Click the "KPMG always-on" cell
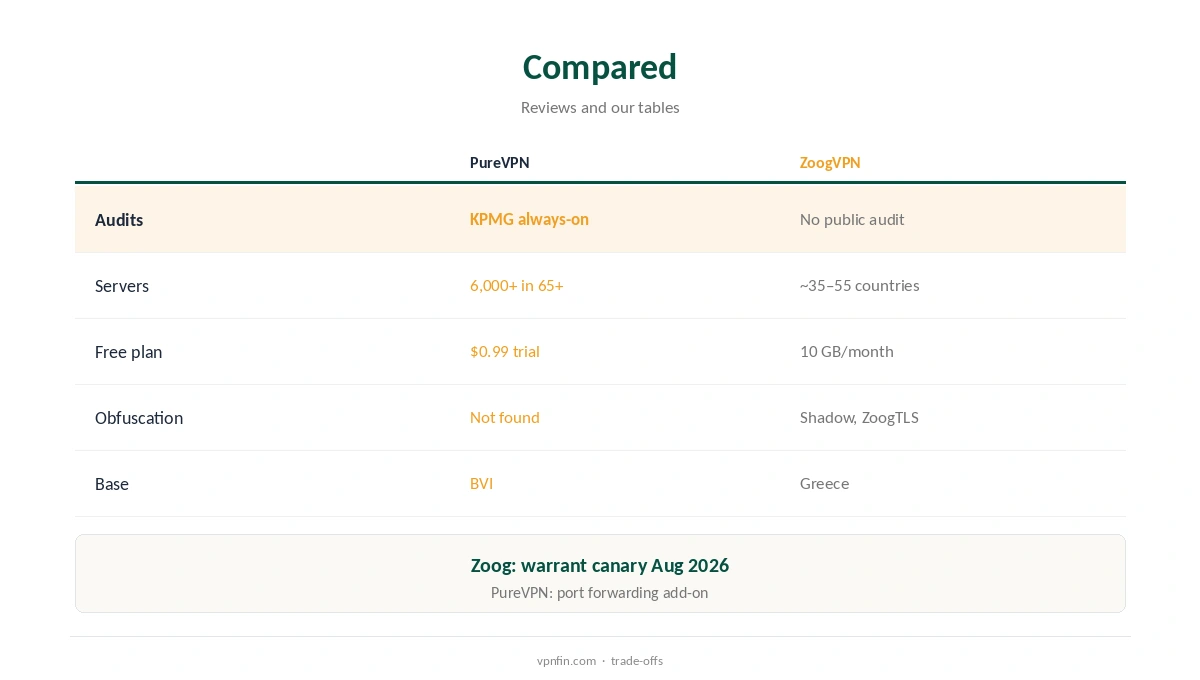The image size is (1200, 680). pos(529,219)
